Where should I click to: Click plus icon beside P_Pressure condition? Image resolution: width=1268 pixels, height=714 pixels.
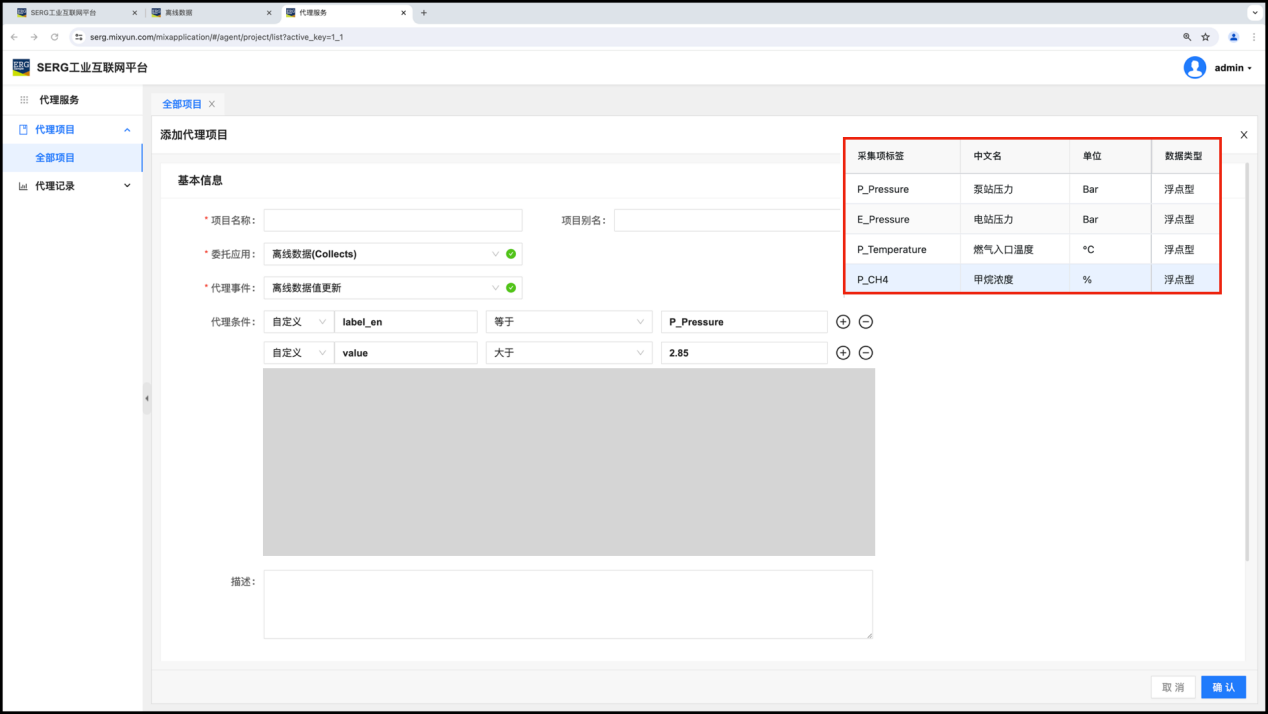pyautogui.click(x=843, y=322)
